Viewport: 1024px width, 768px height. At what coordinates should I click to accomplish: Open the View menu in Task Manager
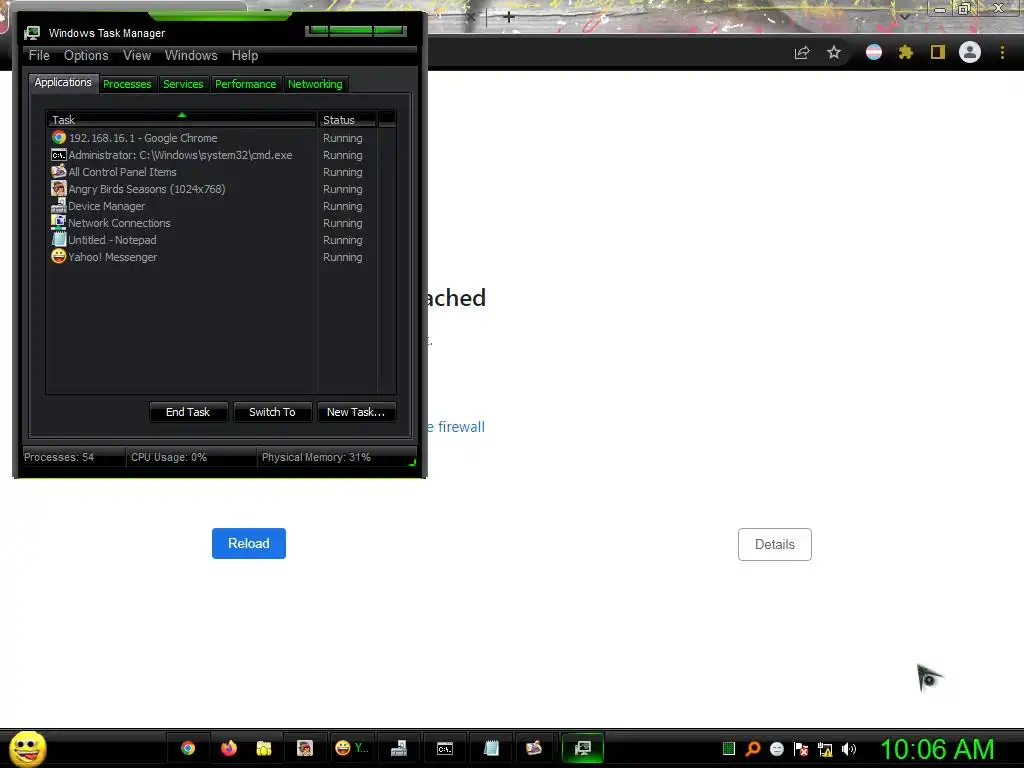pos(137,56)
